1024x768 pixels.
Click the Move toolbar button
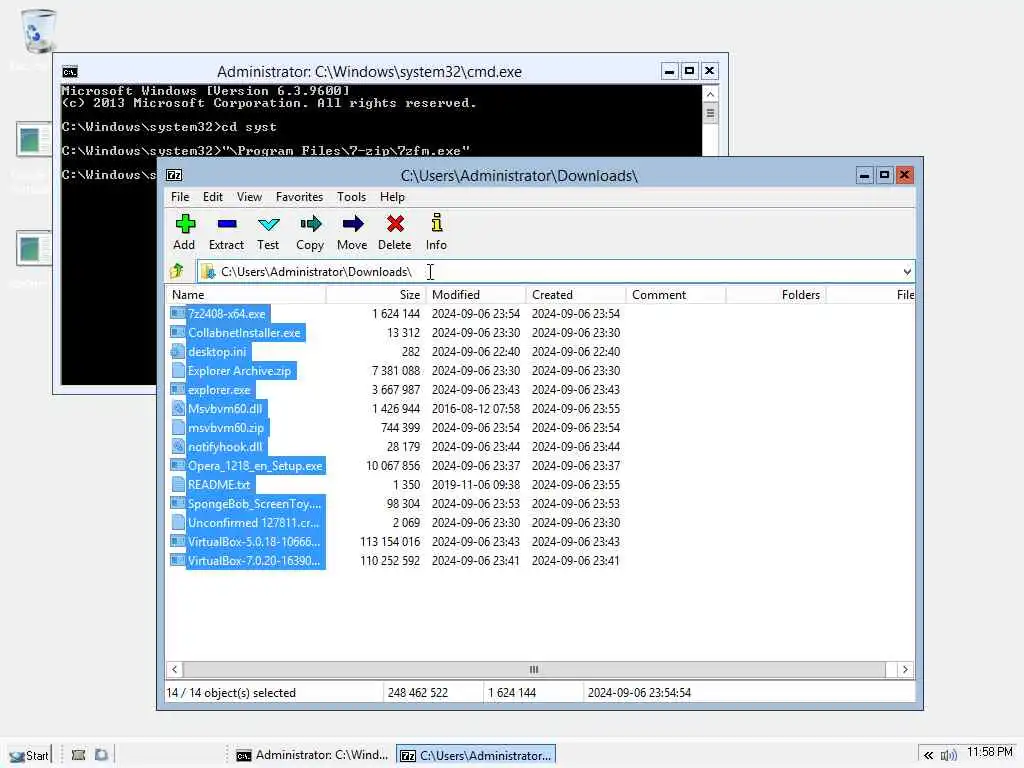(x=352, y=232)
